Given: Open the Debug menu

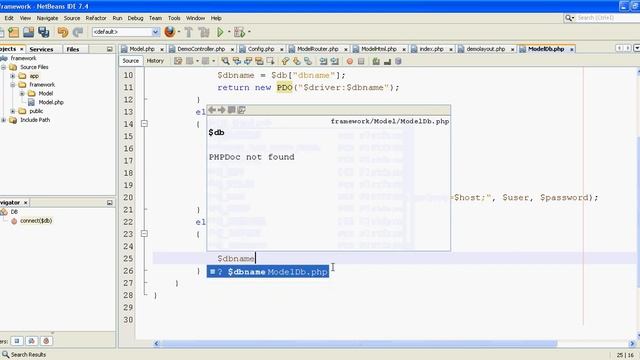Looking at the screenshot, I should (x=135, y=18).
